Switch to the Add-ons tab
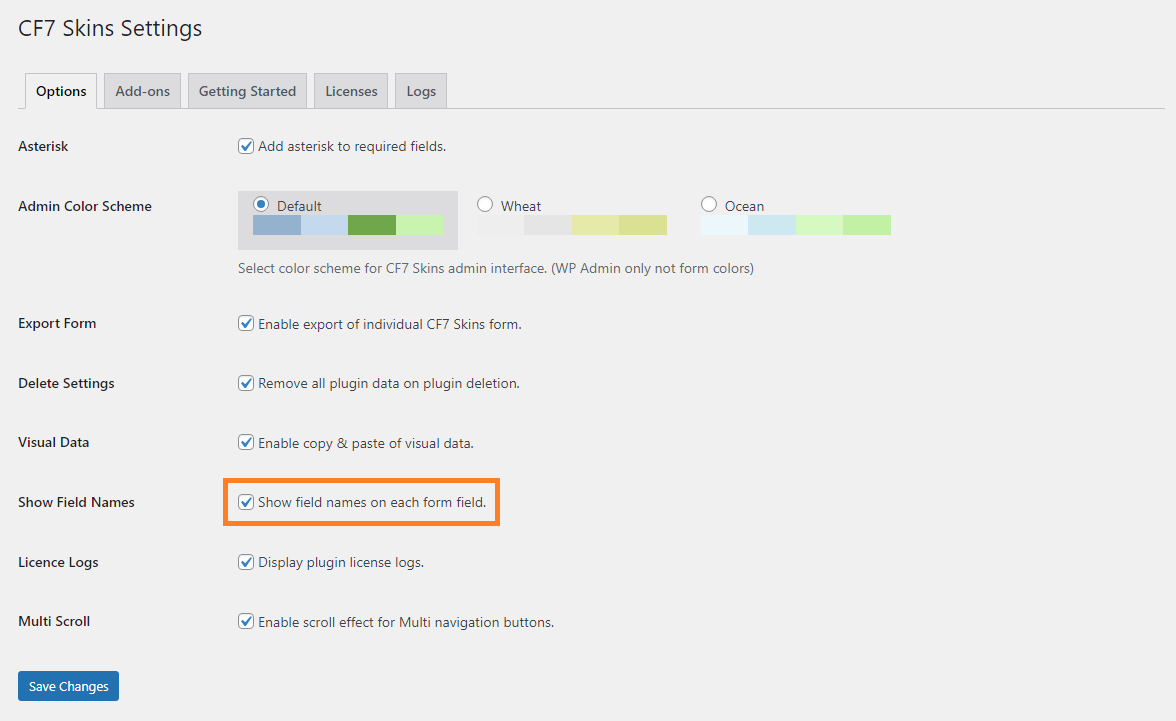The width and height of the screenshot is (1176, 721). [142, 91]
